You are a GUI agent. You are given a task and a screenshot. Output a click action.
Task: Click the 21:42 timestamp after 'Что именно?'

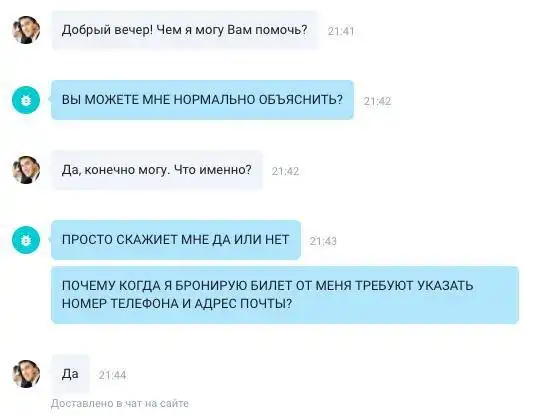pos(285,171)
